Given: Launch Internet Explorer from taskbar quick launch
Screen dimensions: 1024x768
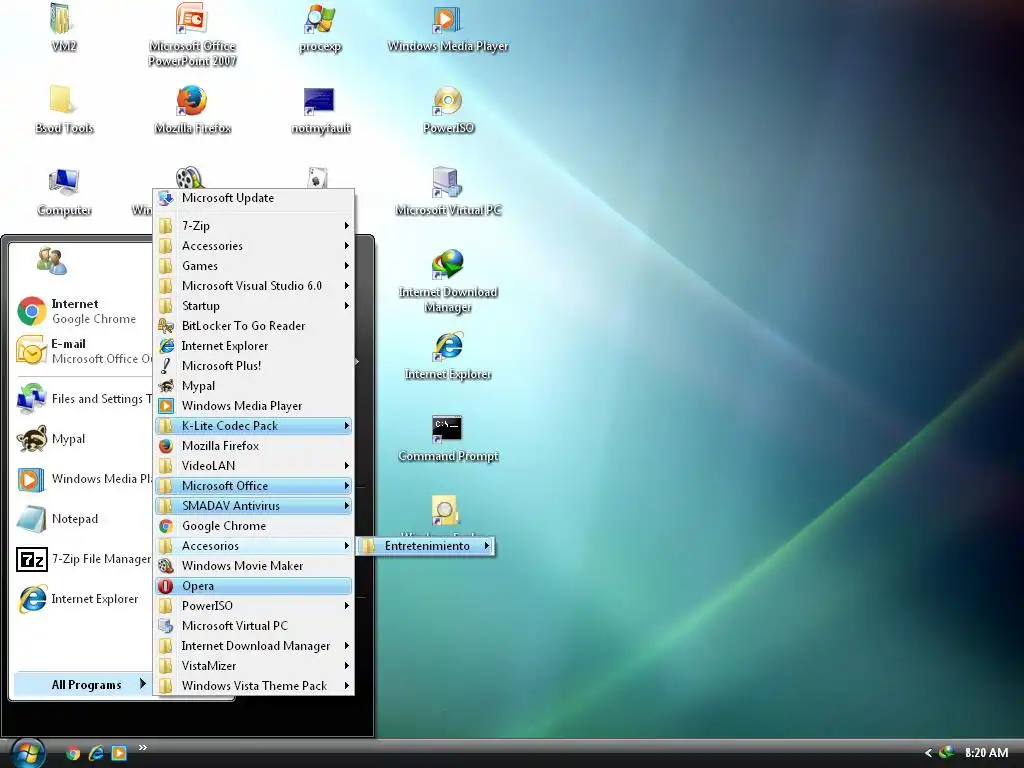Looking at the screenshot, I should coord(96,753).
